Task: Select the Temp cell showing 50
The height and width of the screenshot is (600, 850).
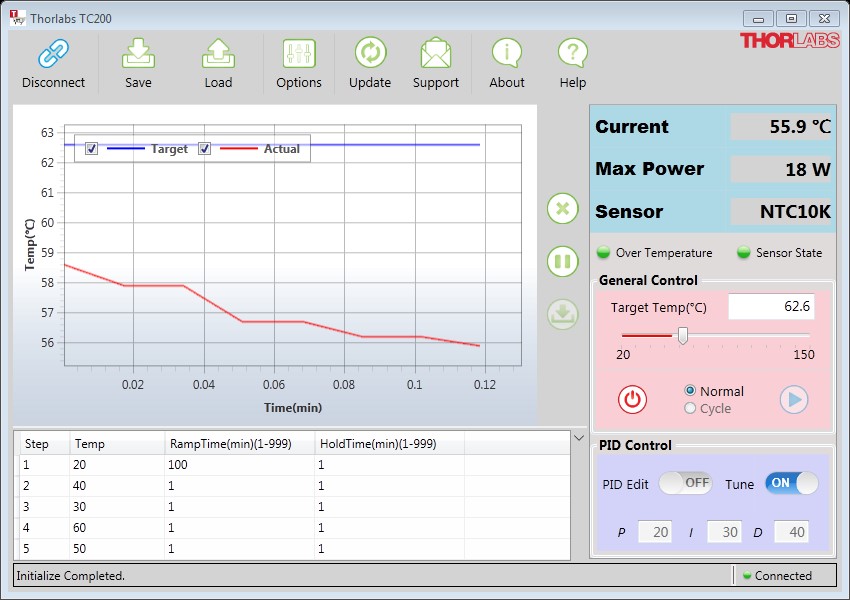Action: [x=117, y=549]
